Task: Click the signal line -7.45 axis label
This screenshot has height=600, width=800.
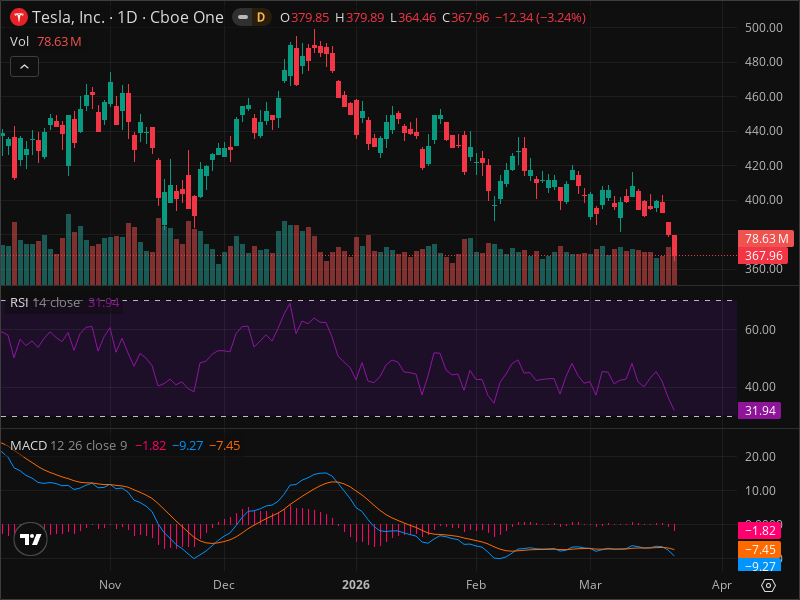Action: click(759, 549)
